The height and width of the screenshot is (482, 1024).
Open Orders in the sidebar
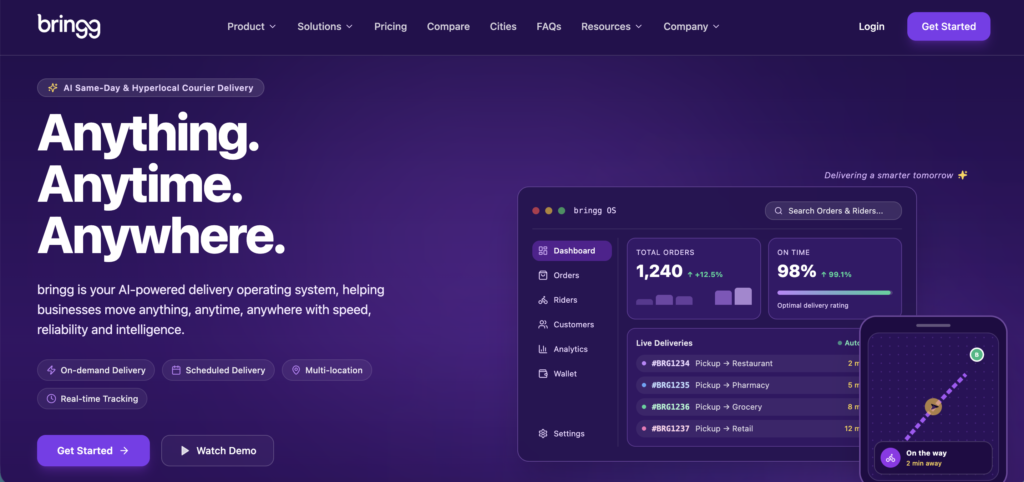point(572,276)
